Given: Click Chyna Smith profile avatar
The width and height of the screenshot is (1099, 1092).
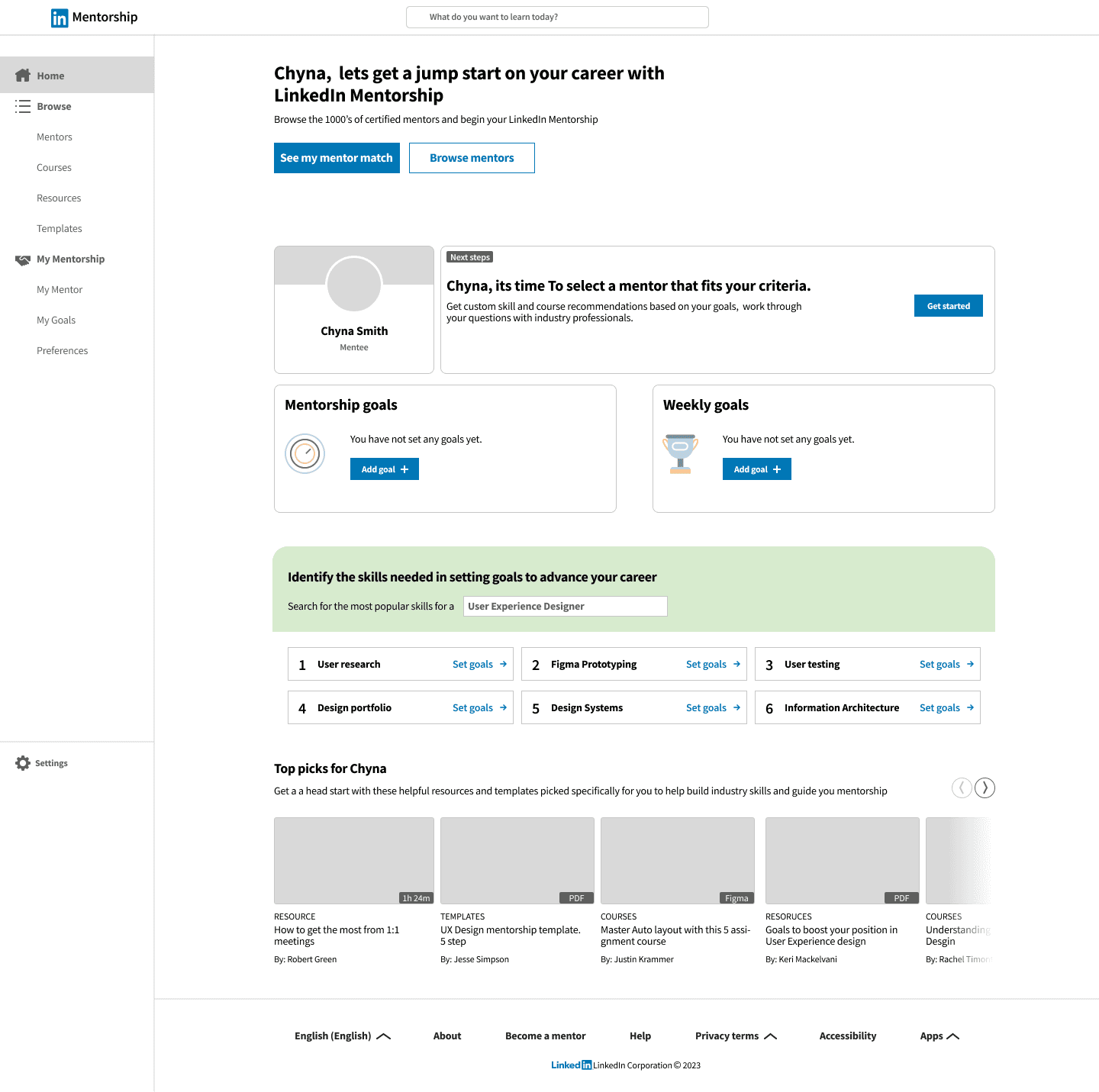Looking at the screenshot, I should click(354, 284).
